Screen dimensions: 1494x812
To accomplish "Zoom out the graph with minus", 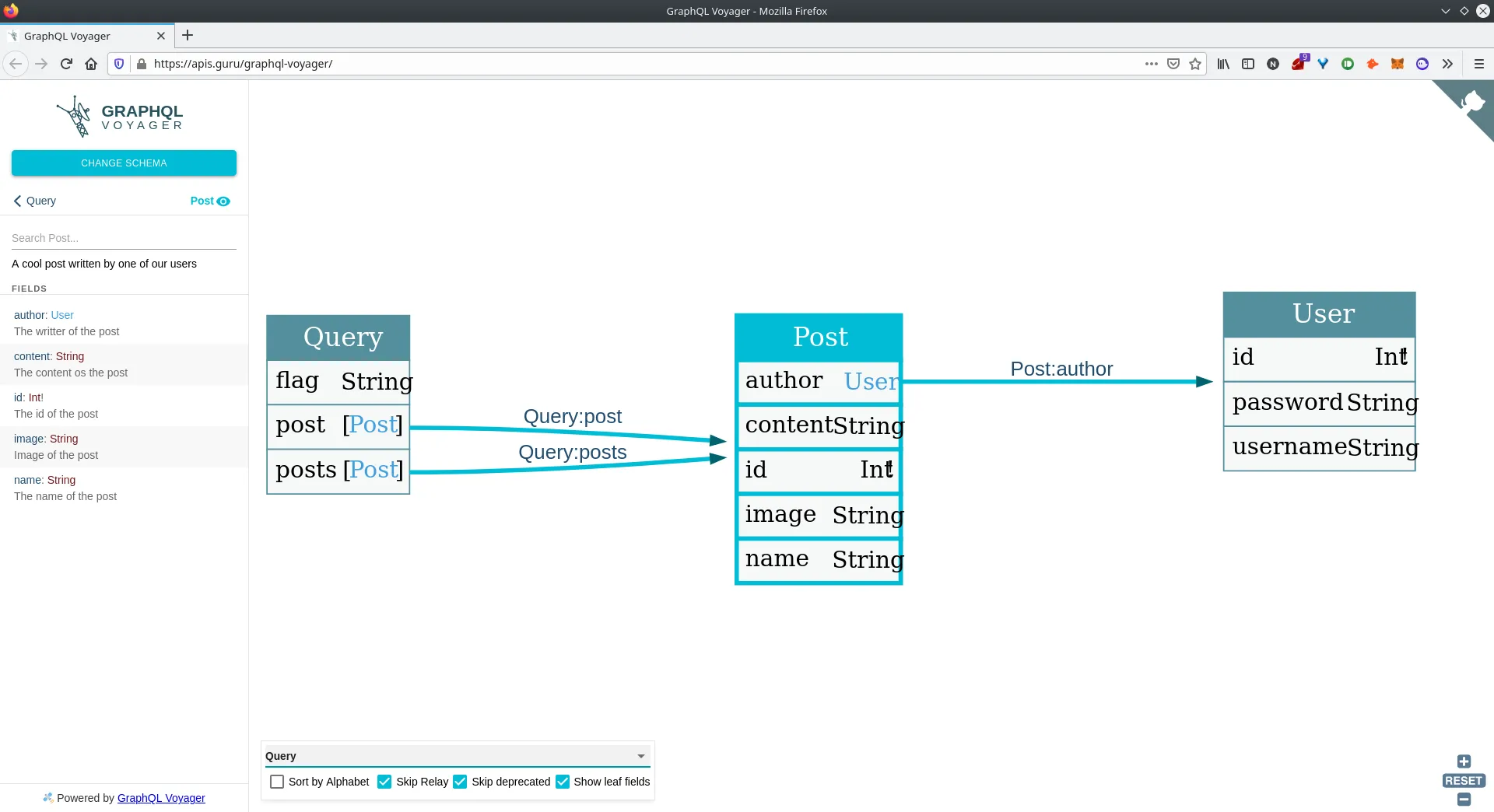I will 1464,799.
